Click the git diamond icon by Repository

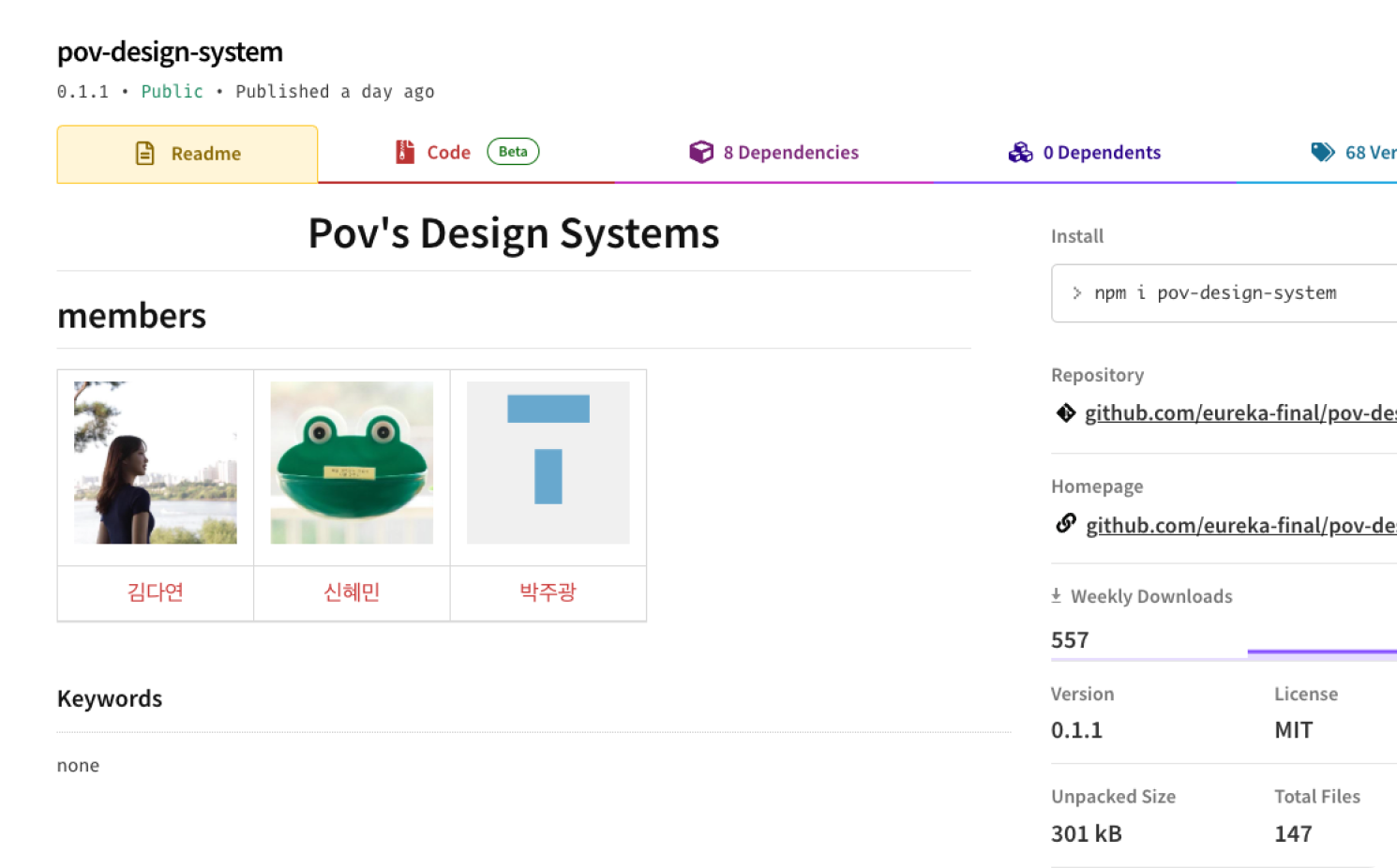1066,412
